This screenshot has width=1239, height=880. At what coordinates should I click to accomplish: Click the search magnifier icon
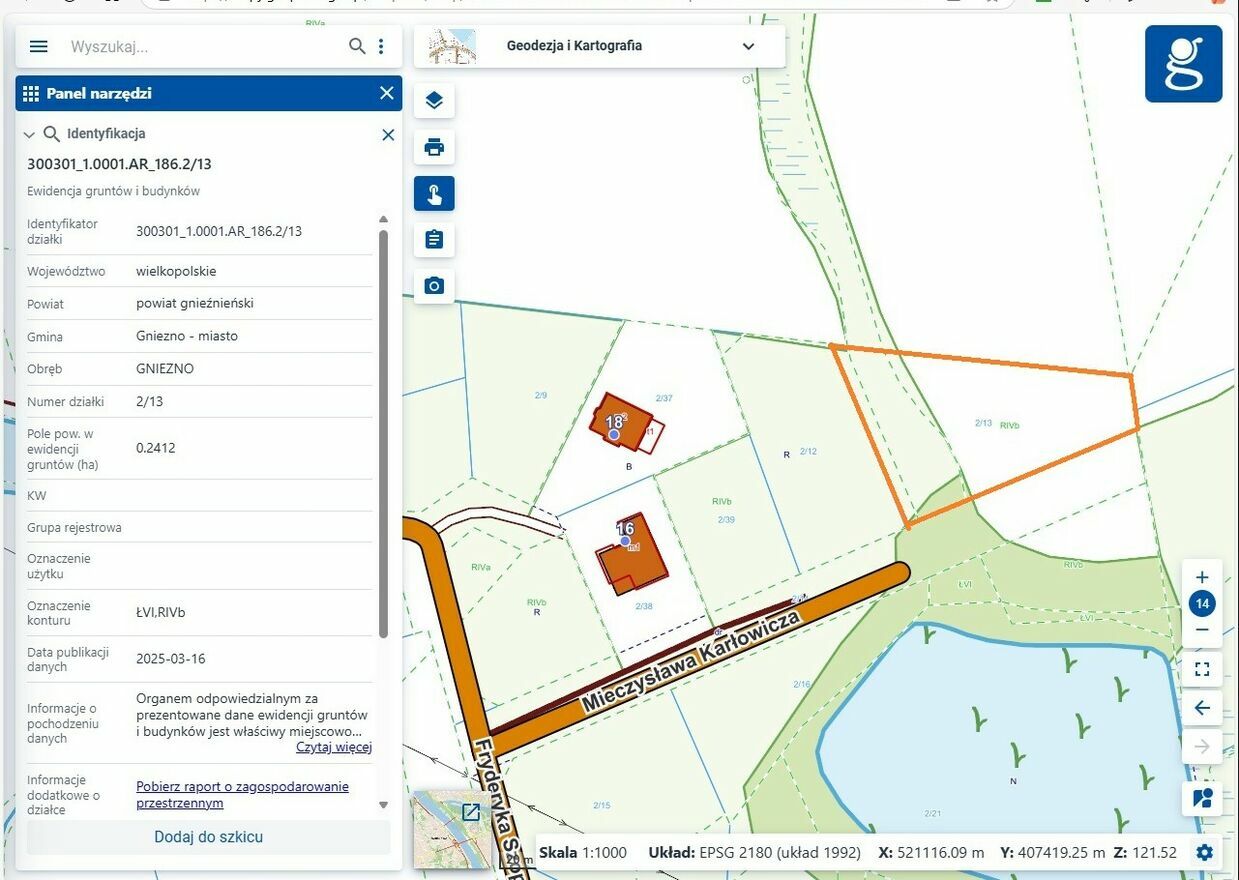click(x=357, y=46)
